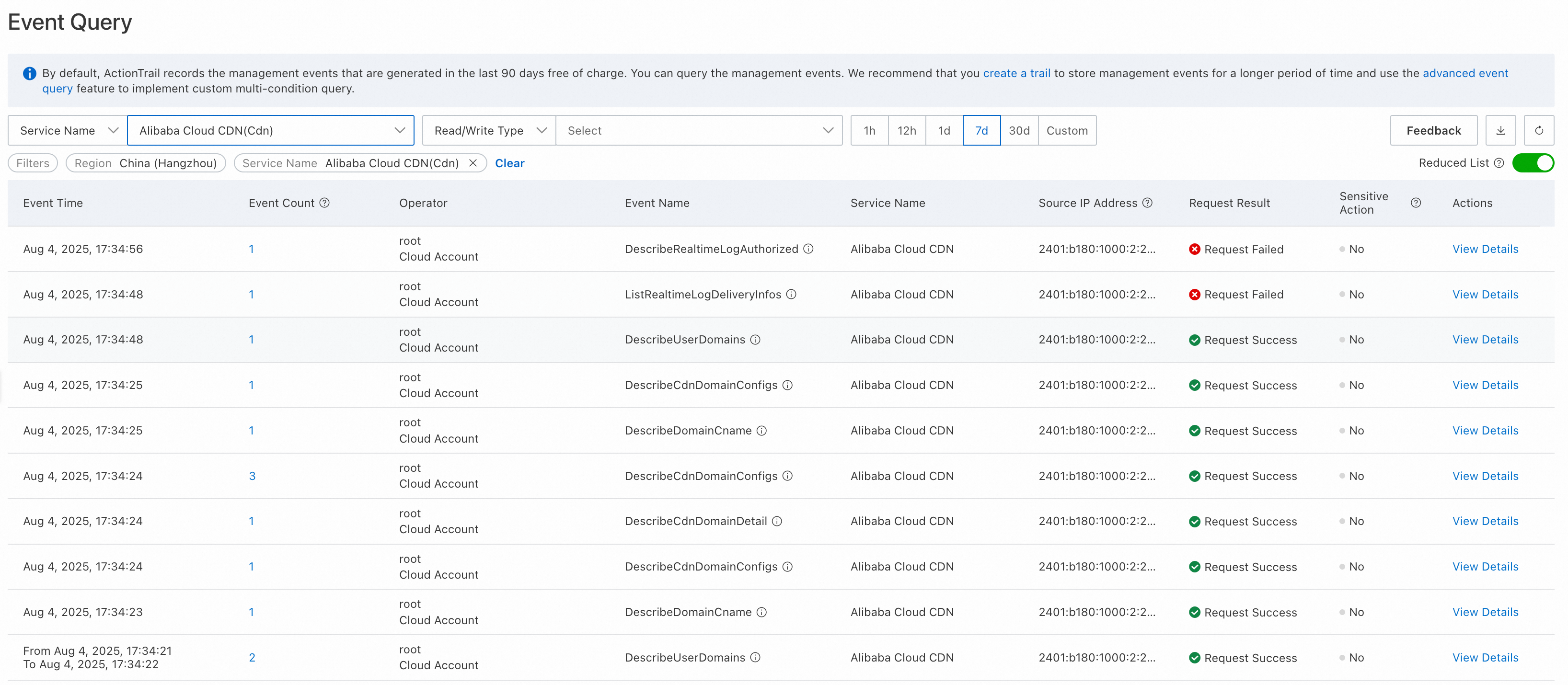Click the empty Select value field
This screenshot has width=1568, height=685.
(x=698, y=130)
